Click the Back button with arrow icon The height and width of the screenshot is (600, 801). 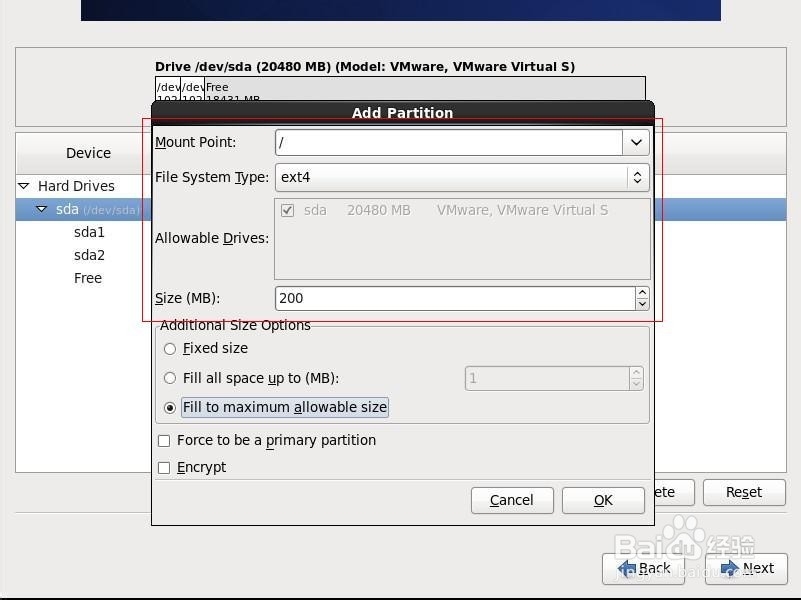[x=645, y=568]
